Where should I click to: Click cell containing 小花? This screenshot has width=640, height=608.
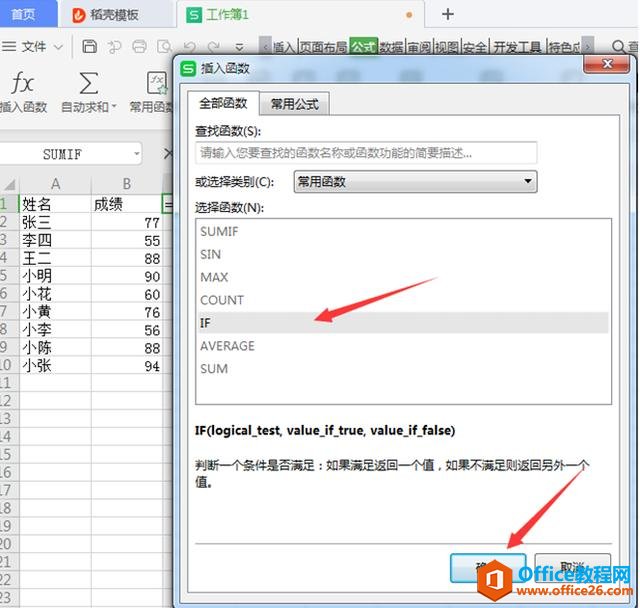click(x=55, y=294)
